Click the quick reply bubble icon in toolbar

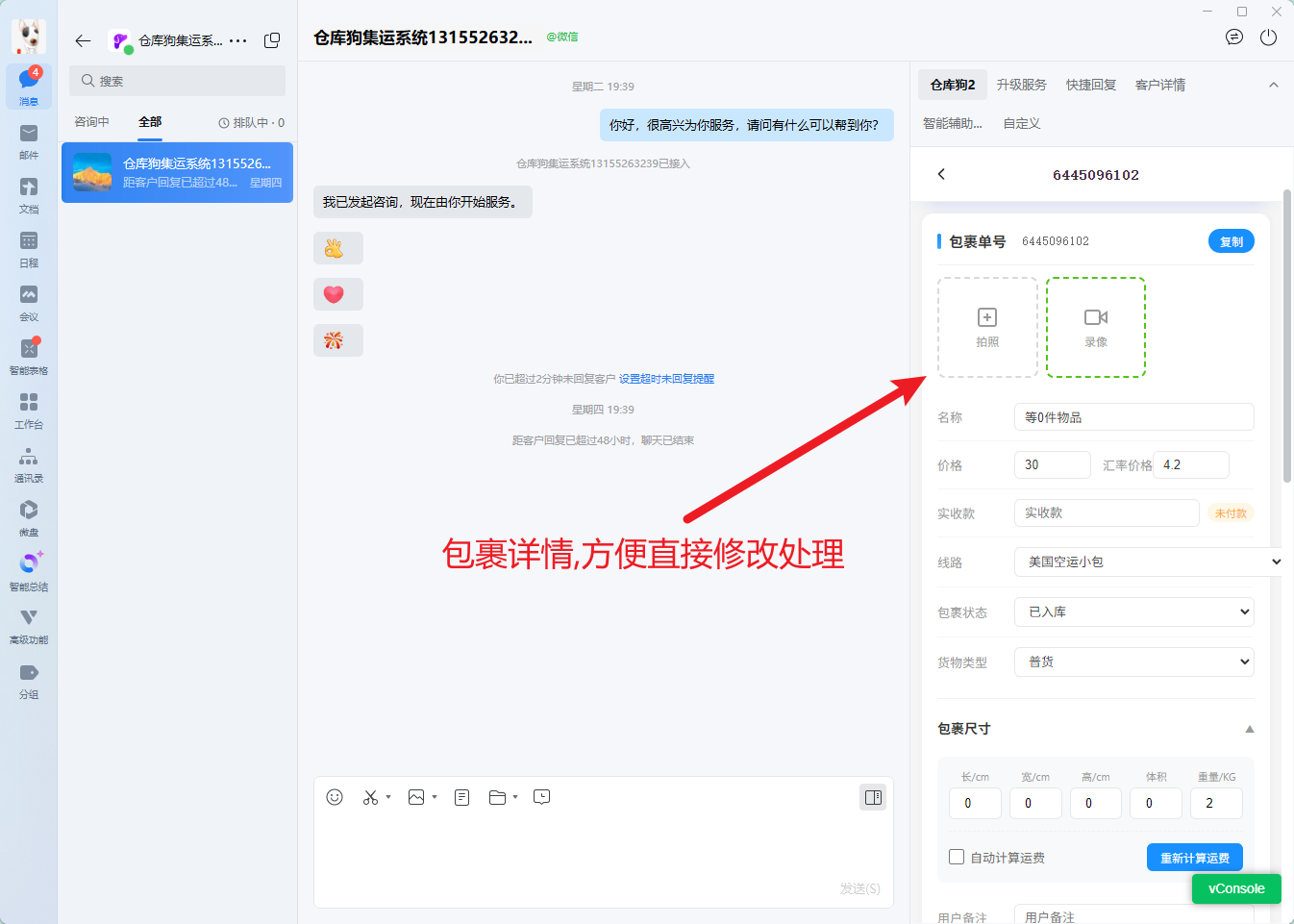[x=542, y=797]
